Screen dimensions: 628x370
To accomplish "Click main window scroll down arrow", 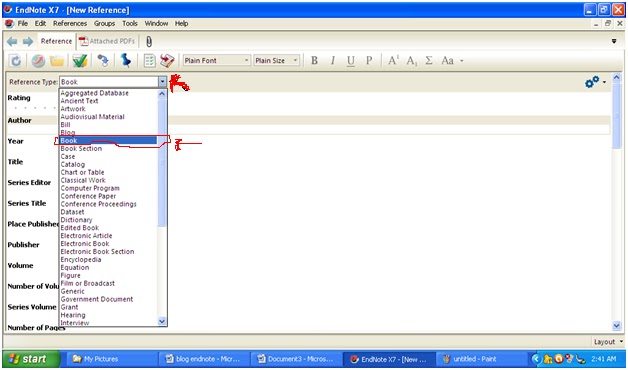I will [x=616, y=326].
